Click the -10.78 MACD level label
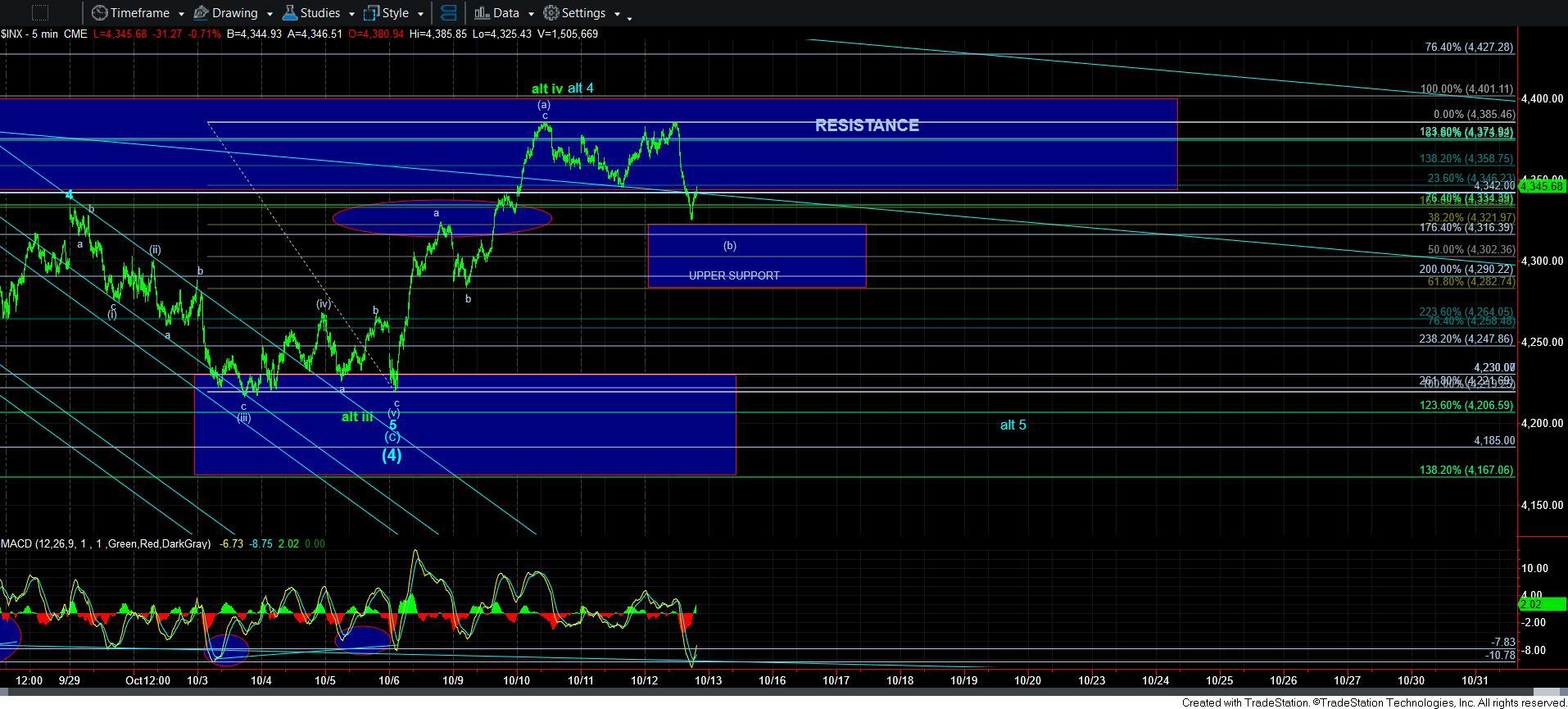 (1500, 655)
